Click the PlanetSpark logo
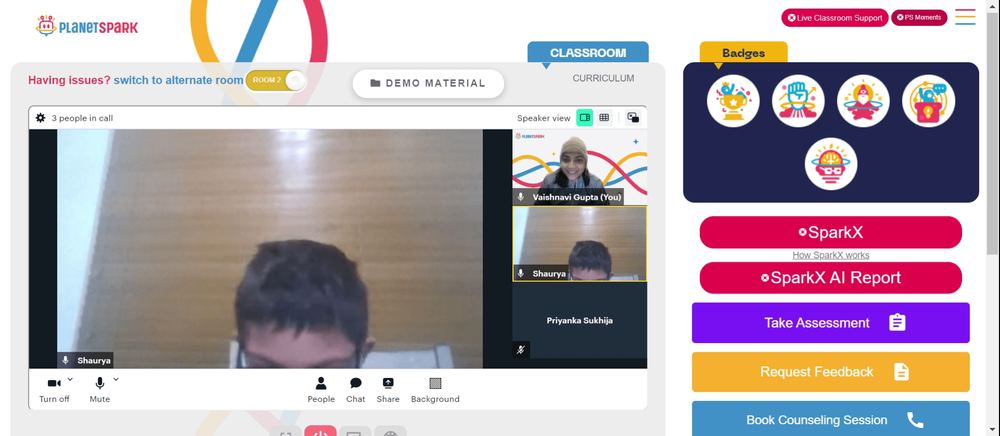Image resolution: width=1000 pixels, height=436 pixels. pyautogui.click(x=87, y=26)
